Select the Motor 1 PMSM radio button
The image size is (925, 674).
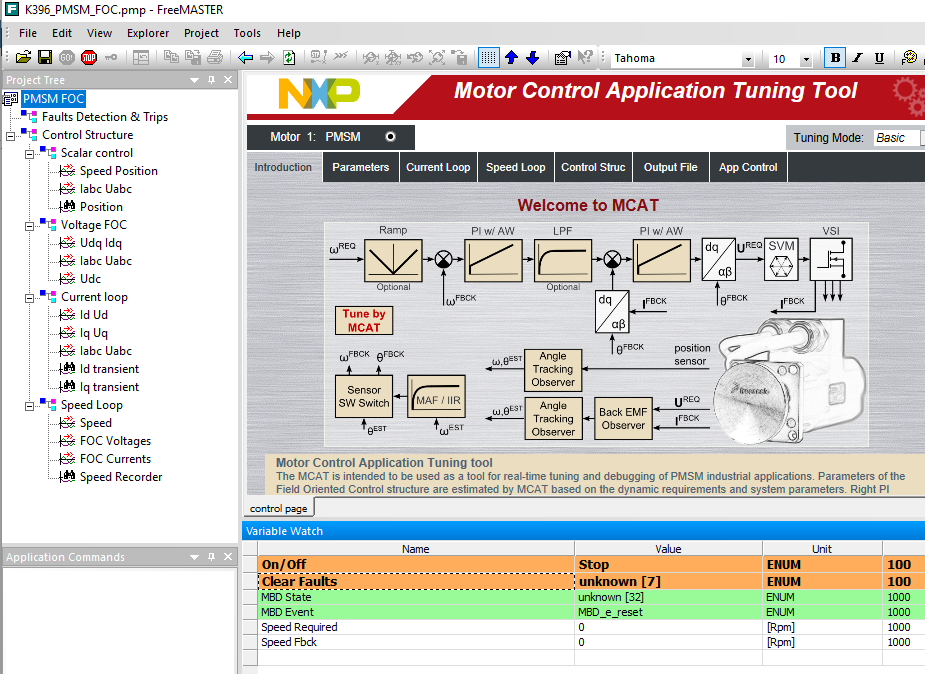pyautogui.click(x=390, y=137)
